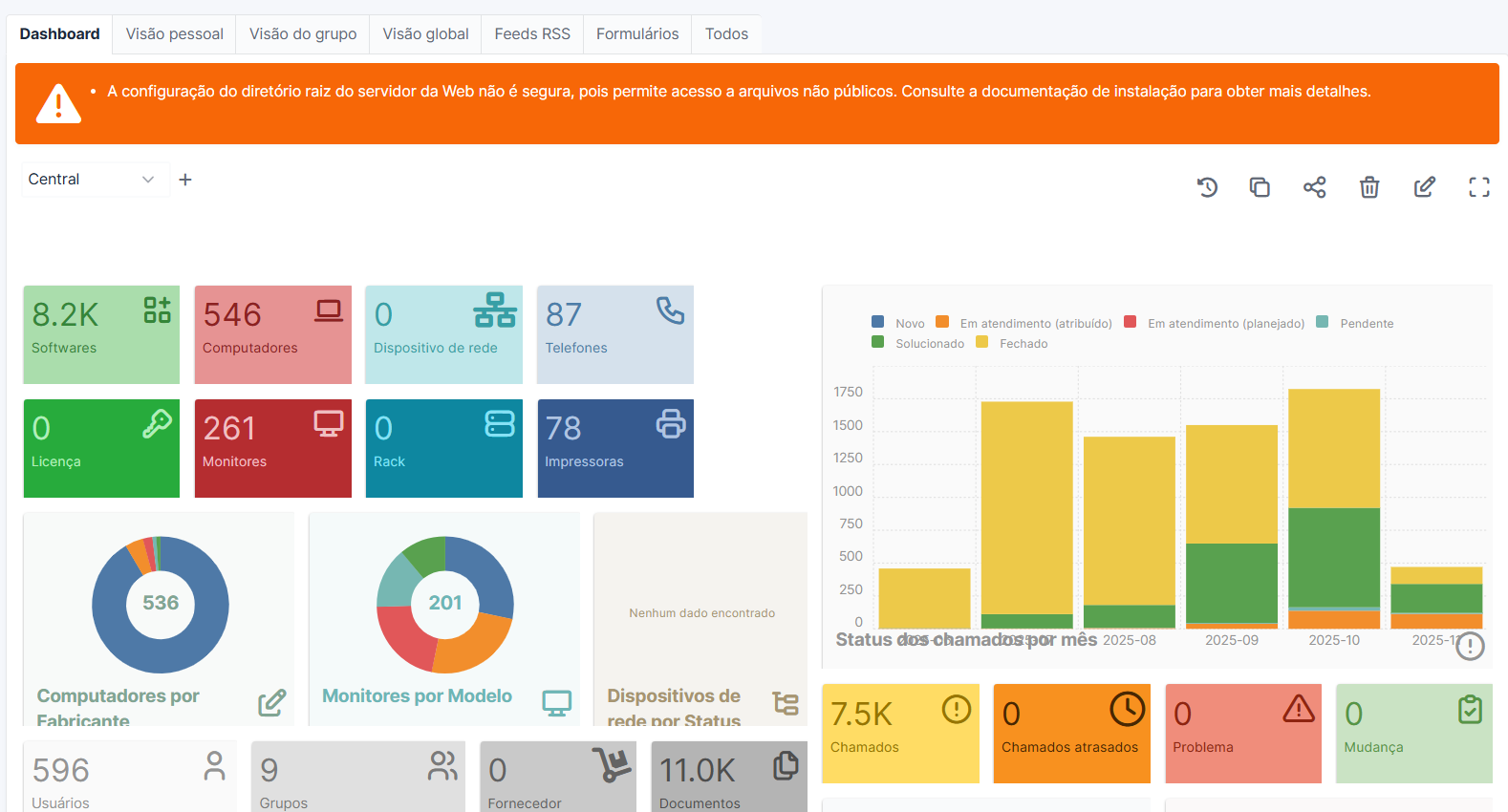
Task: Open the Central dashboard dropdown
Action: 92,180
